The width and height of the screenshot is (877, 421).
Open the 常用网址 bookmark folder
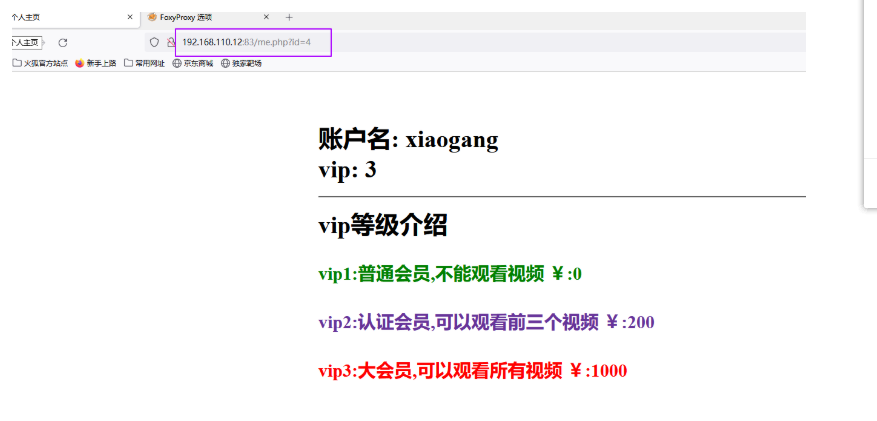pyautogui.click(x=144, y=64)
